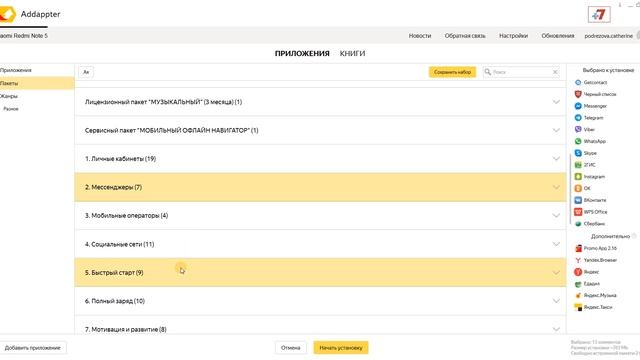Click the 3. Мобильные операторы (4) label

pyautogui.click(x=127, y=216)
